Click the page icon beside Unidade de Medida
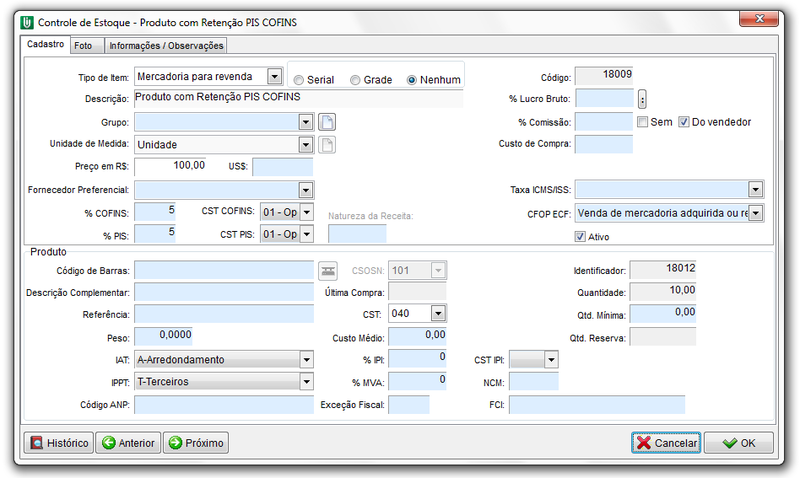Viewport: 800px width, 478px height. click(x=326, y=144)
